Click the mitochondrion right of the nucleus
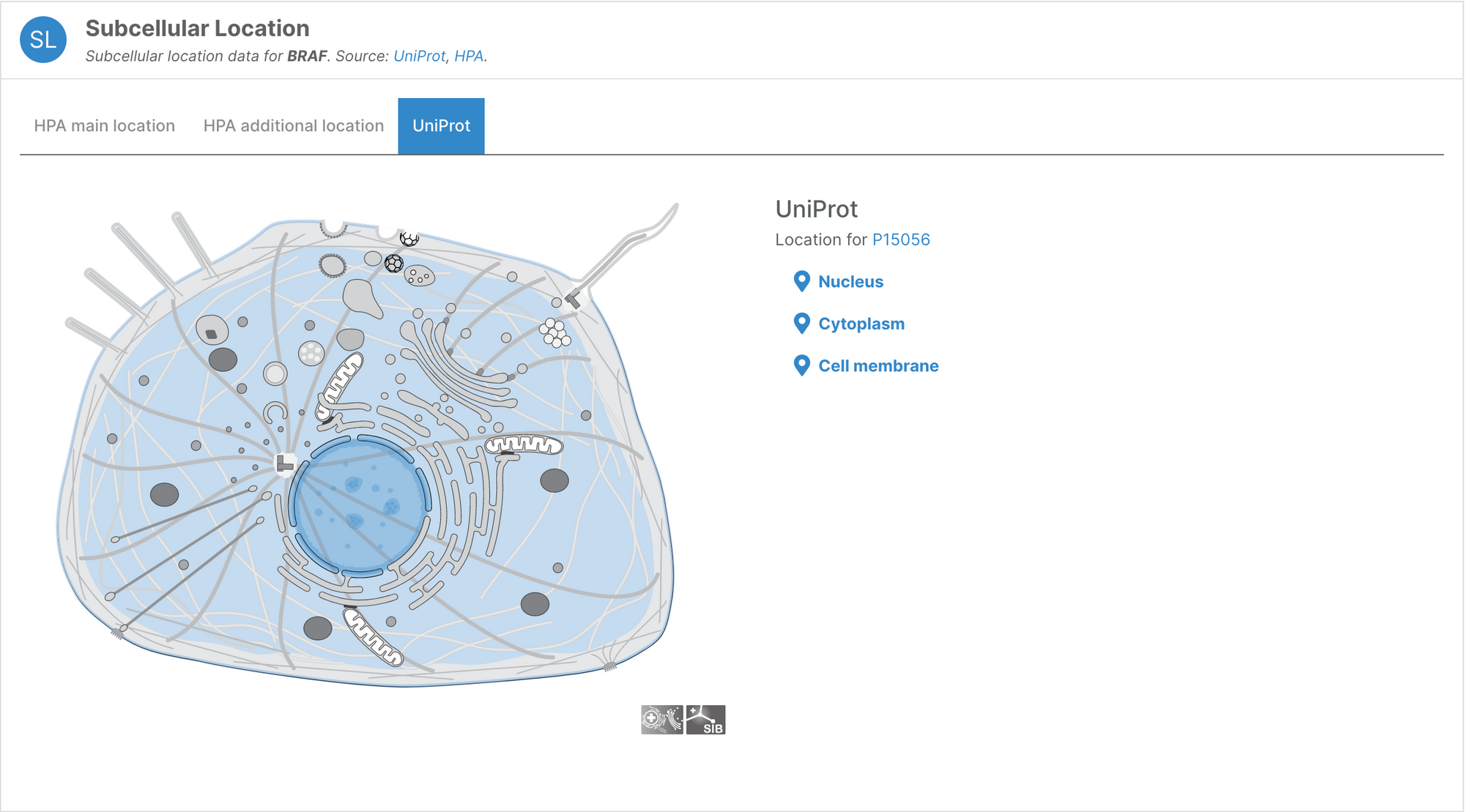 click(x=524, y=444)
